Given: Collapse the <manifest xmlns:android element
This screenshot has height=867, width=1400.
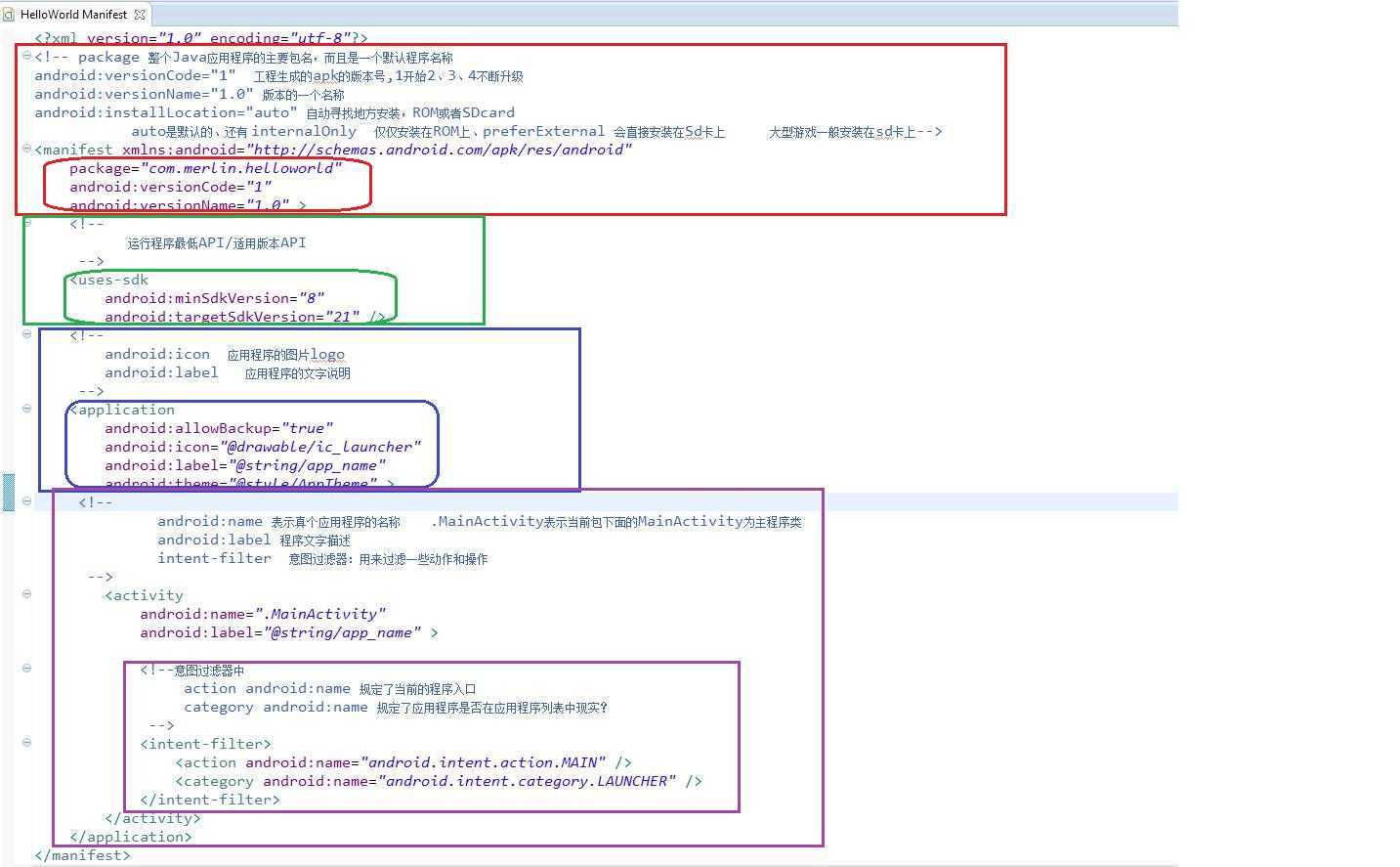Looking at the screenshot, I should pos(27,149).
